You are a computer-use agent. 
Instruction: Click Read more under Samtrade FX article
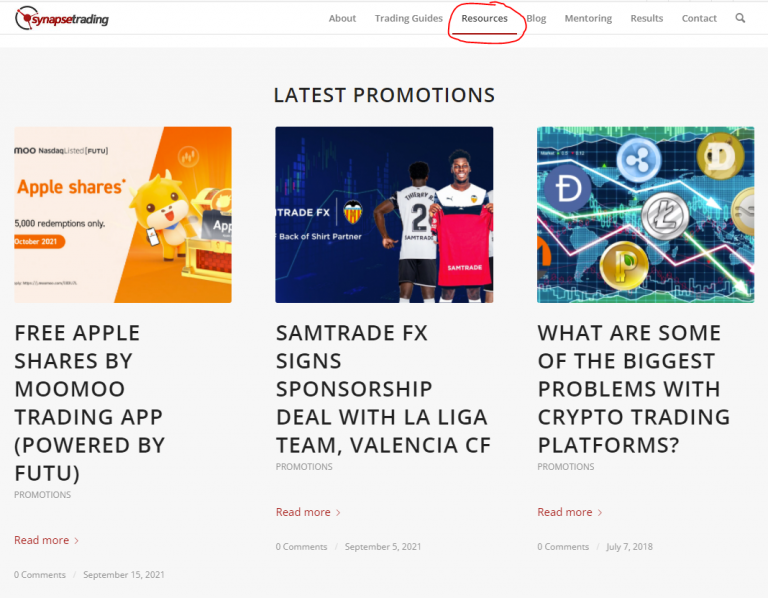[x=303, y=512]
